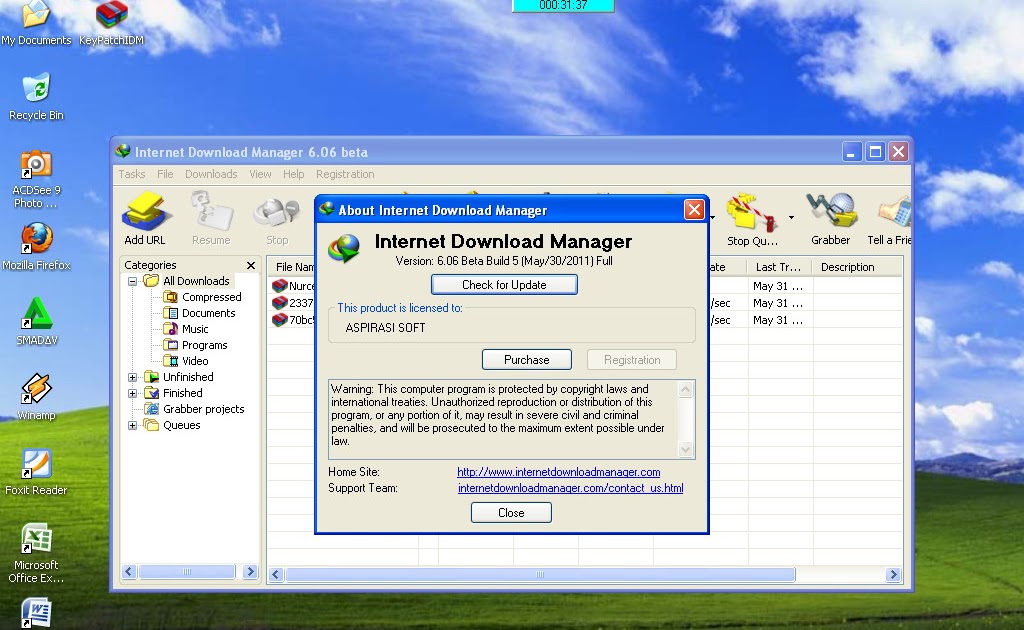
Task: Click the Categories panel left scroll arrow
Action: (x=129, y=572)
